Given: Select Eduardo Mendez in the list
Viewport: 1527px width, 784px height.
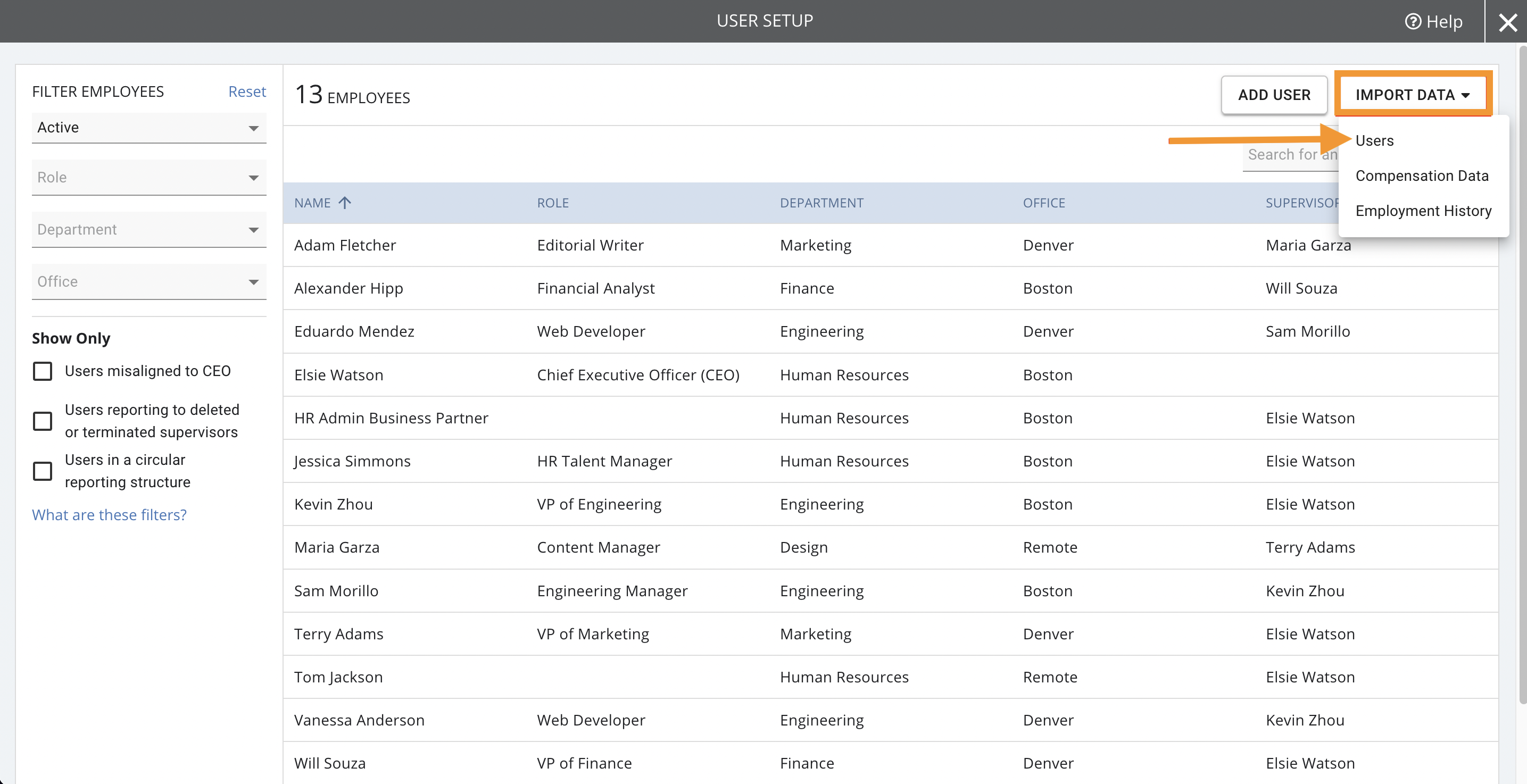Looking at the screenshot, I should 354,331.
